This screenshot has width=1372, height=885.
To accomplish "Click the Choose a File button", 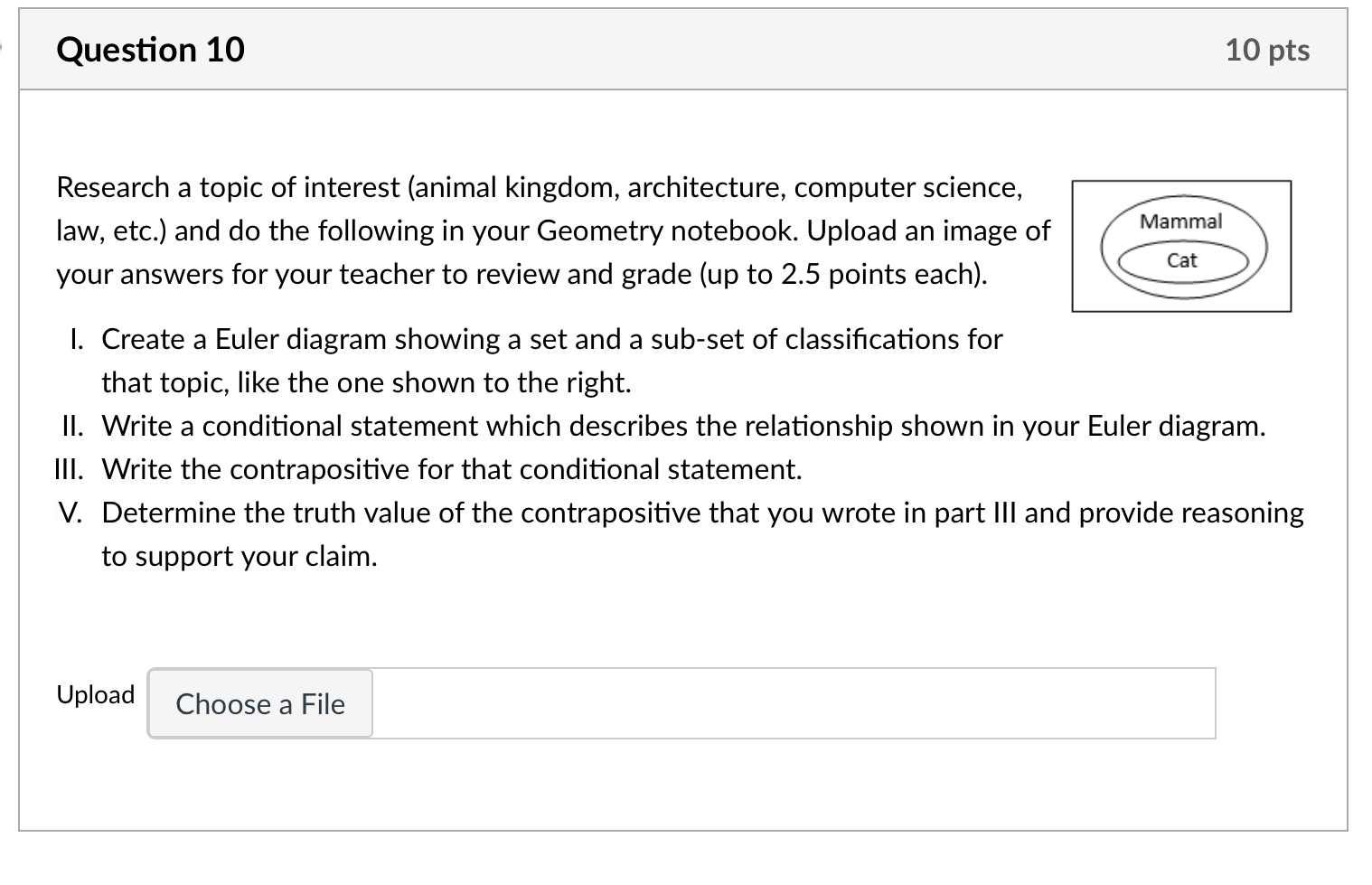I will pyautogui.click(x=260, y=703).
